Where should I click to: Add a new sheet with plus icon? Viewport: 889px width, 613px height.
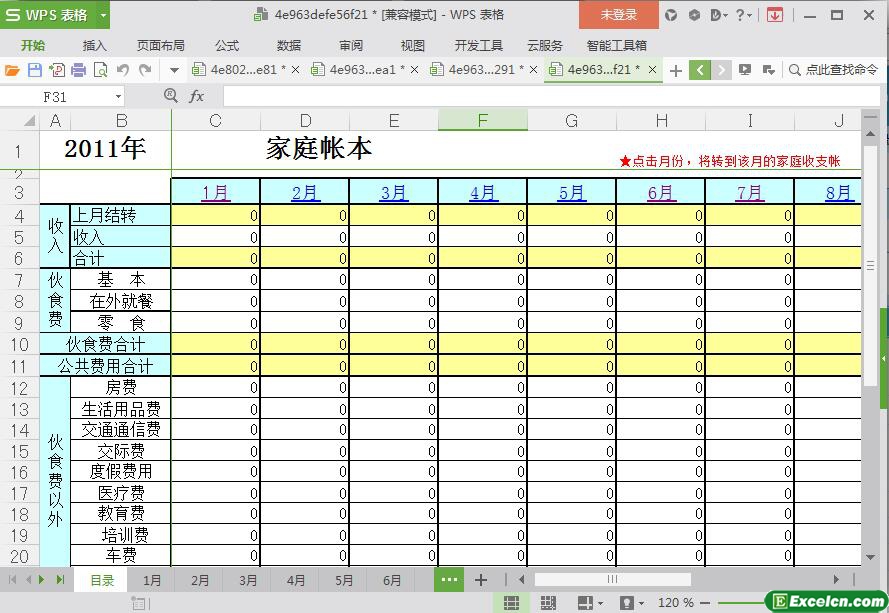pos(481,580)
